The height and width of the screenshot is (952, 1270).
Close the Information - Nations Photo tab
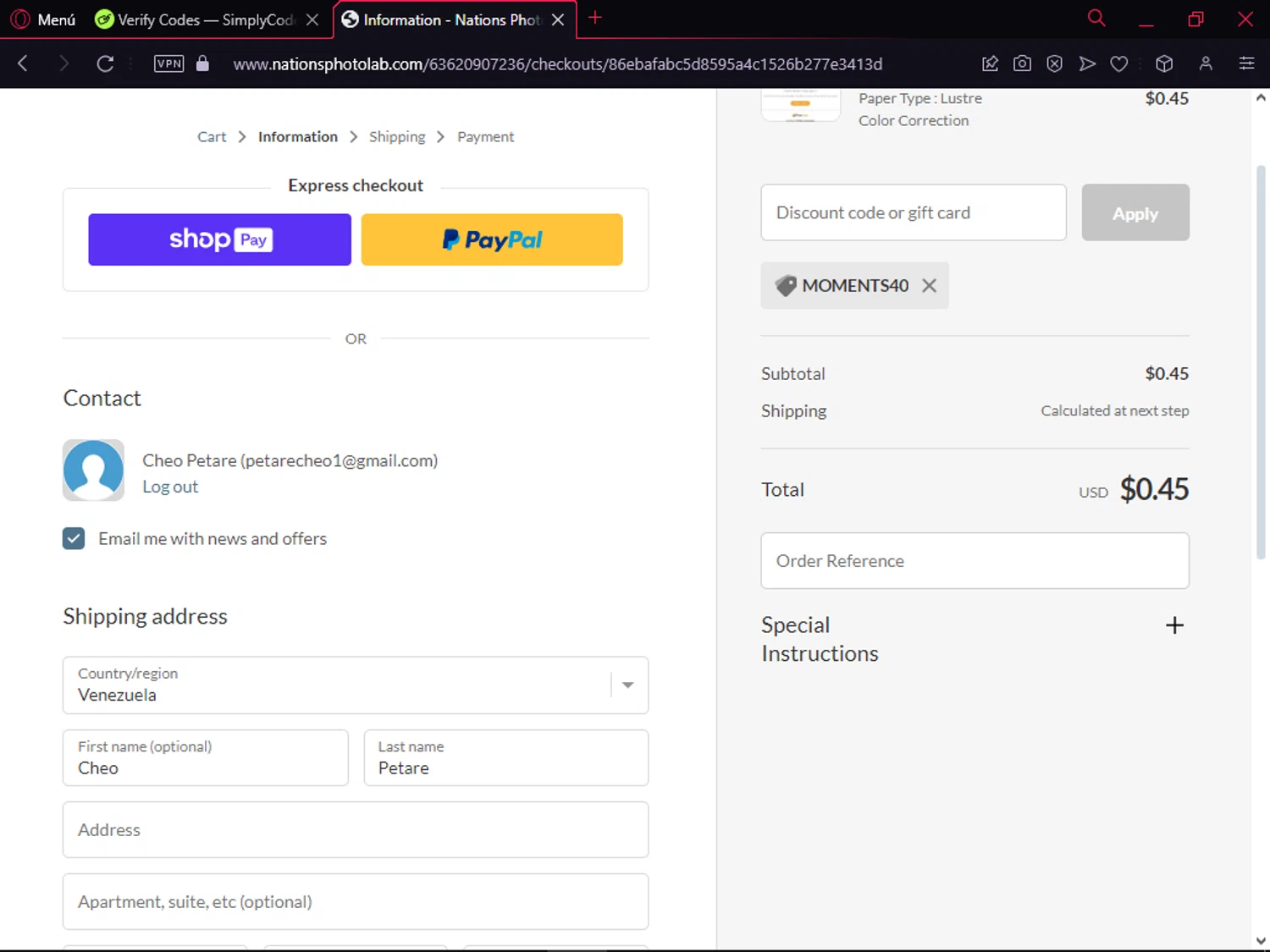coord(558,19)
